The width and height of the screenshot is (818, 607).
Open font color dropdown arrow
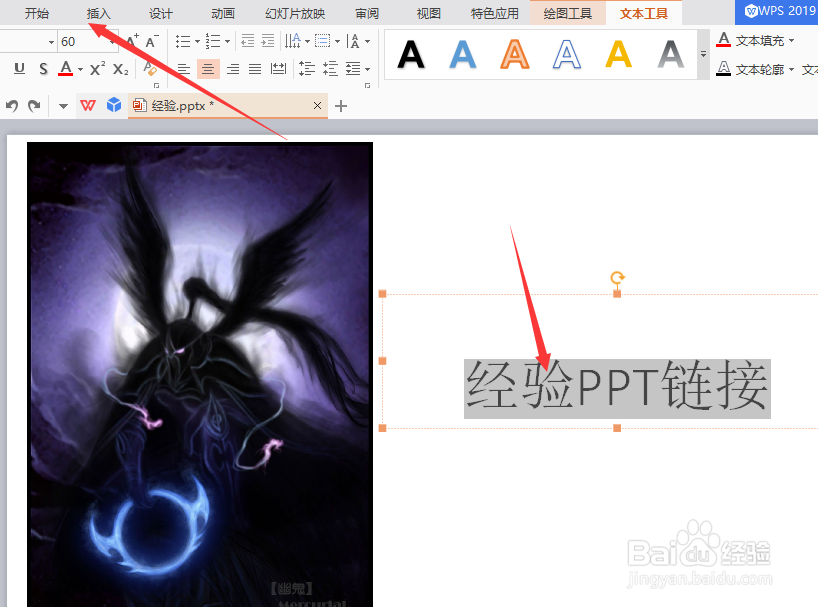80,69
